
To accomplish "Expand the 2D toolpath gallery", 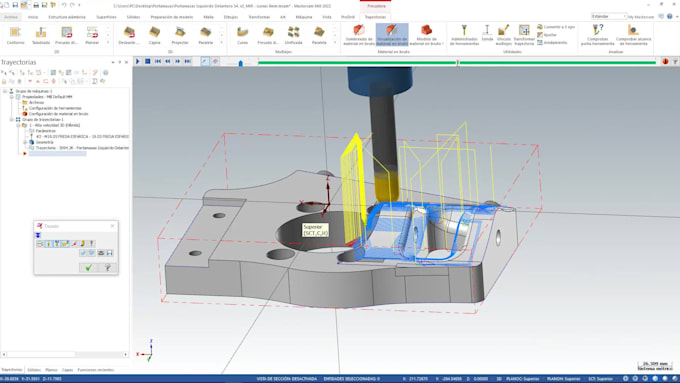I will (108, 42).
